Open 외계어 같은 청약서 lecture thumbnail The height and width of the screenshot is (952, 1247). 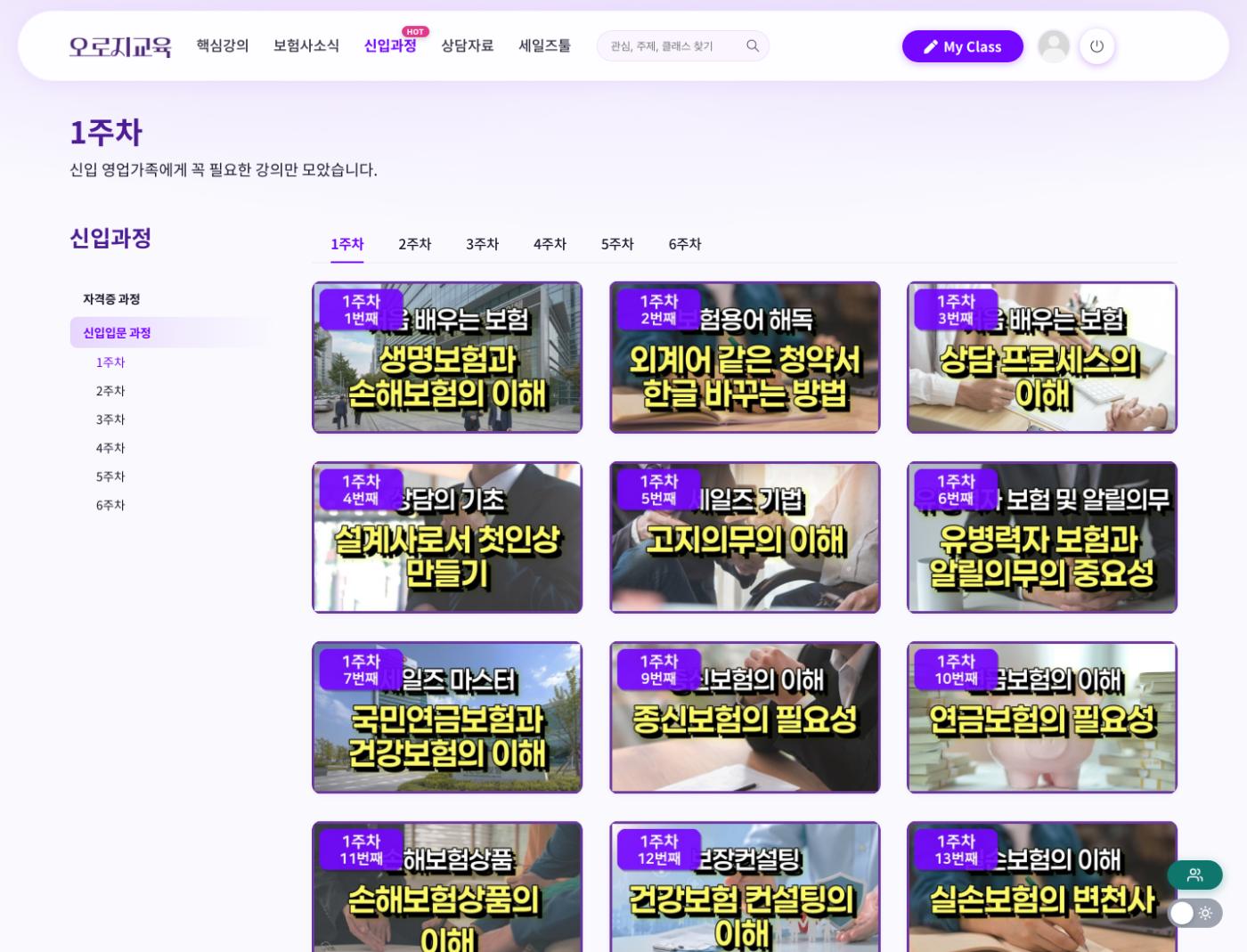click(x=745, y=358)
